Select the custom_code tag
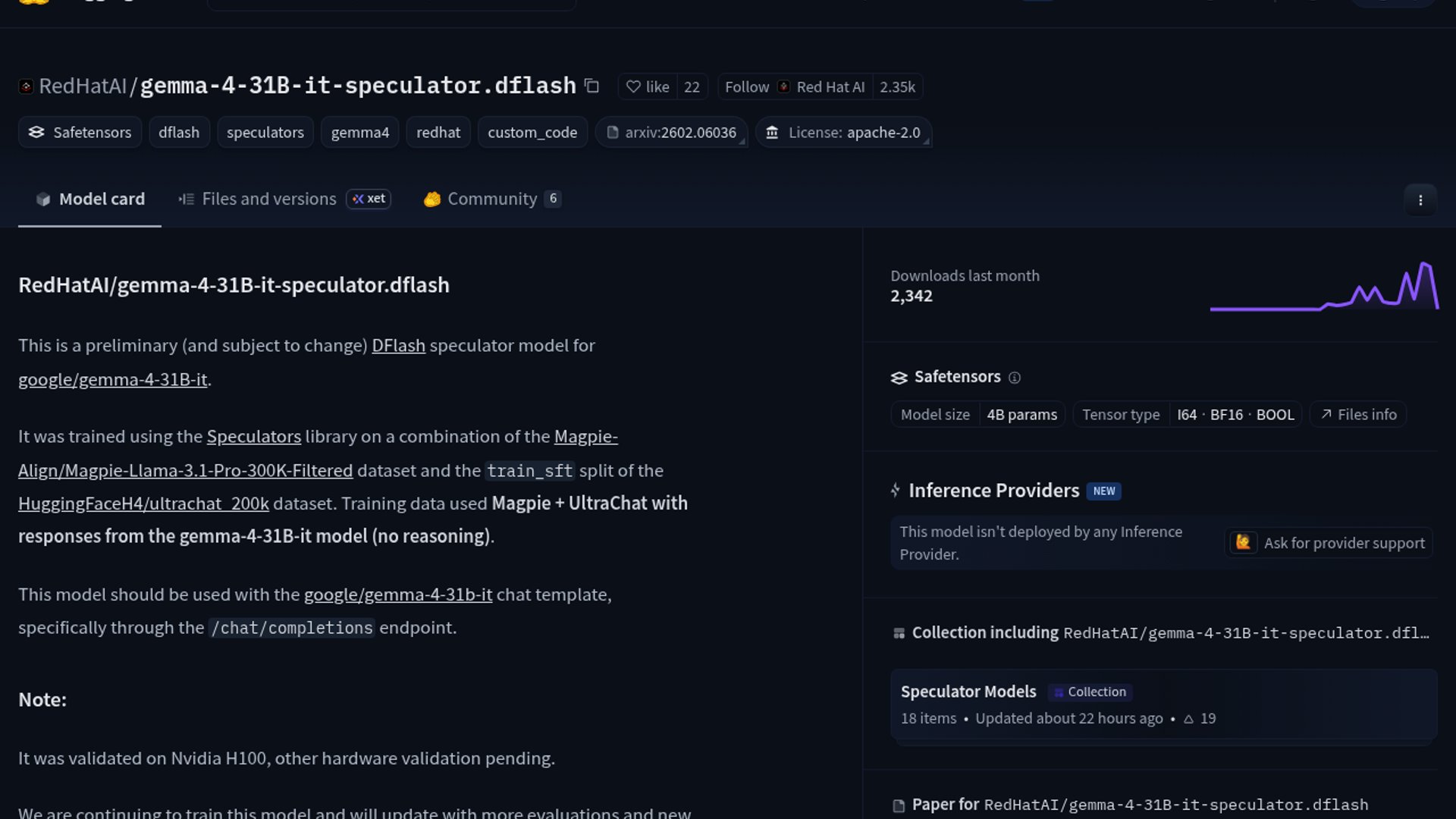Viewport: 1456px width, 819px height. click(532, 133)
